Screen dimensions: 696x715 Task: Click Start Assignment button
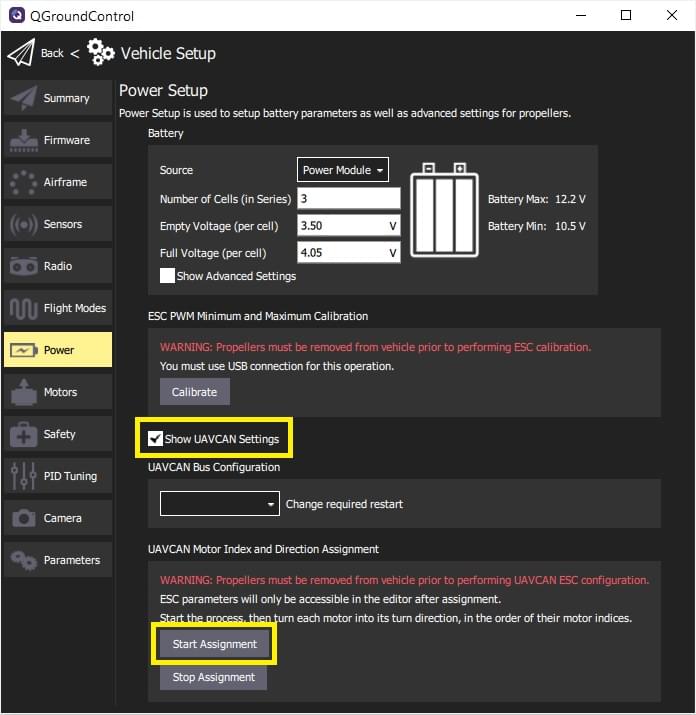(214, 644)
